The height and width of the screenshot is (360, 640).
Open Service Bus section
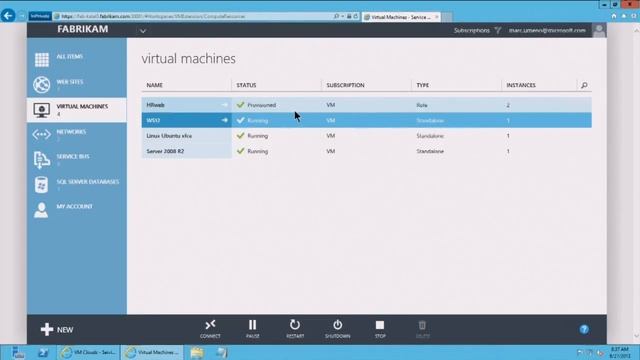77,160
